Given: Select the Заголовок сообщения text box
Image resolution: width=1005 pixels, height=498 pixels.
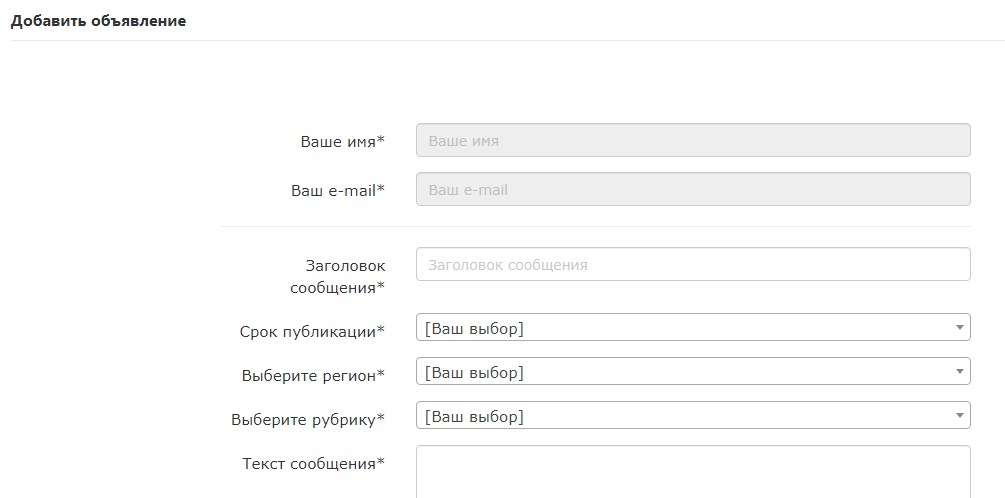Looking at the screenshot, I should tap(693, 264).
